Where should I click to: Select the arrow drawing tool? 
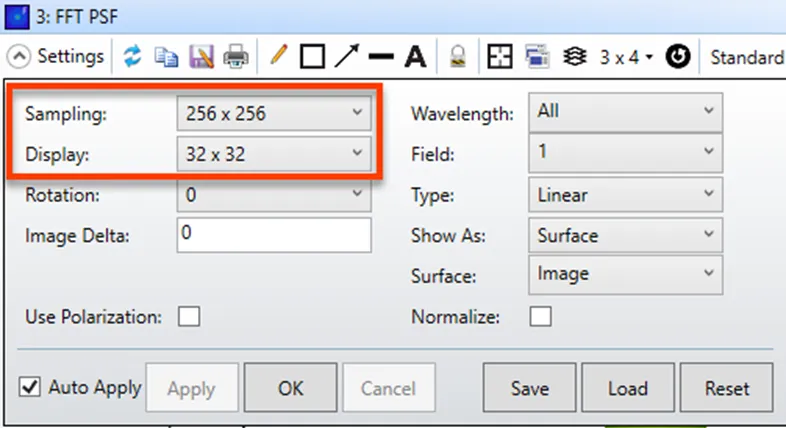(346, 57)
